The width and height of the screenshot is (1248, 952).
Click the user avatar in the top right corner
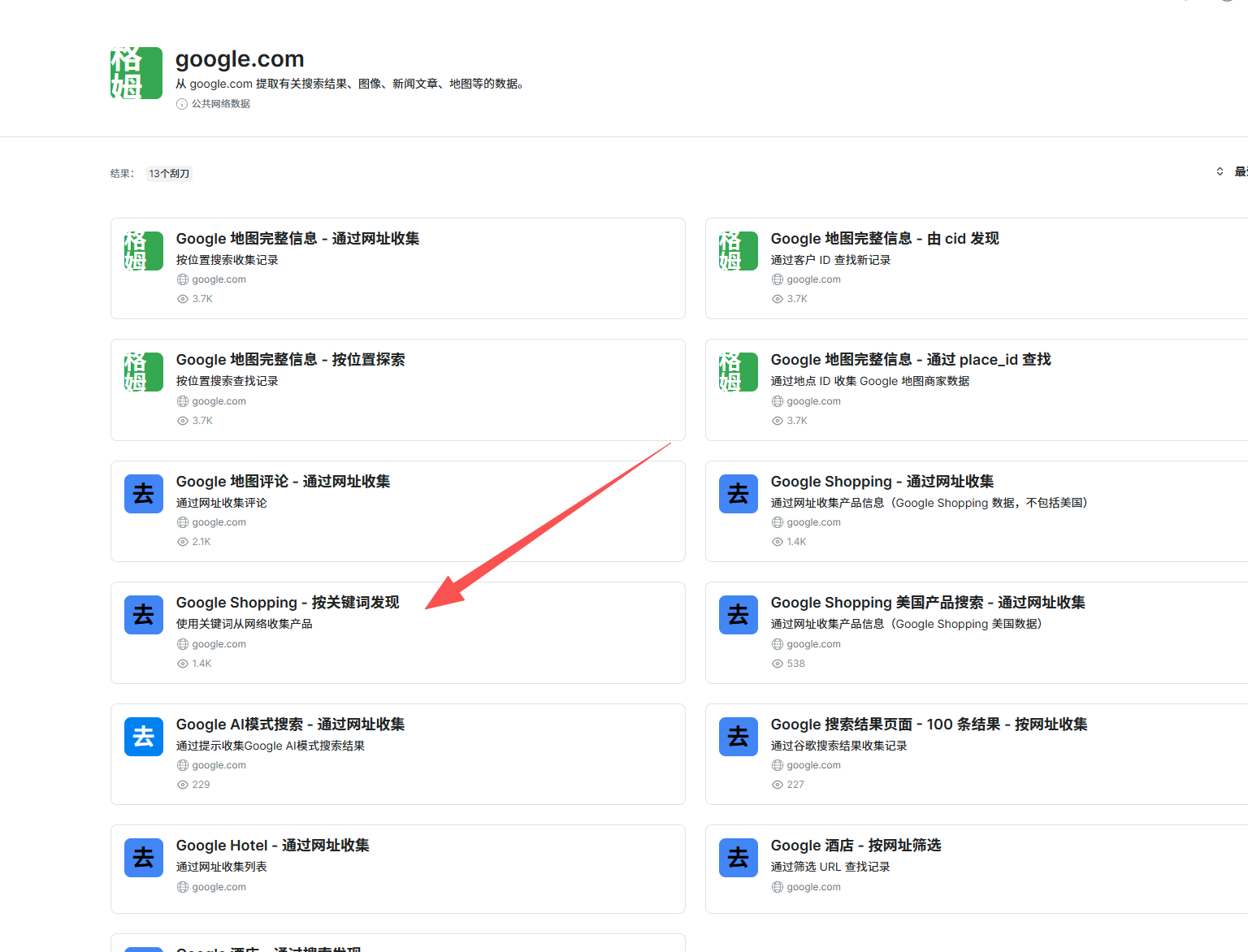pos(1227,4)
